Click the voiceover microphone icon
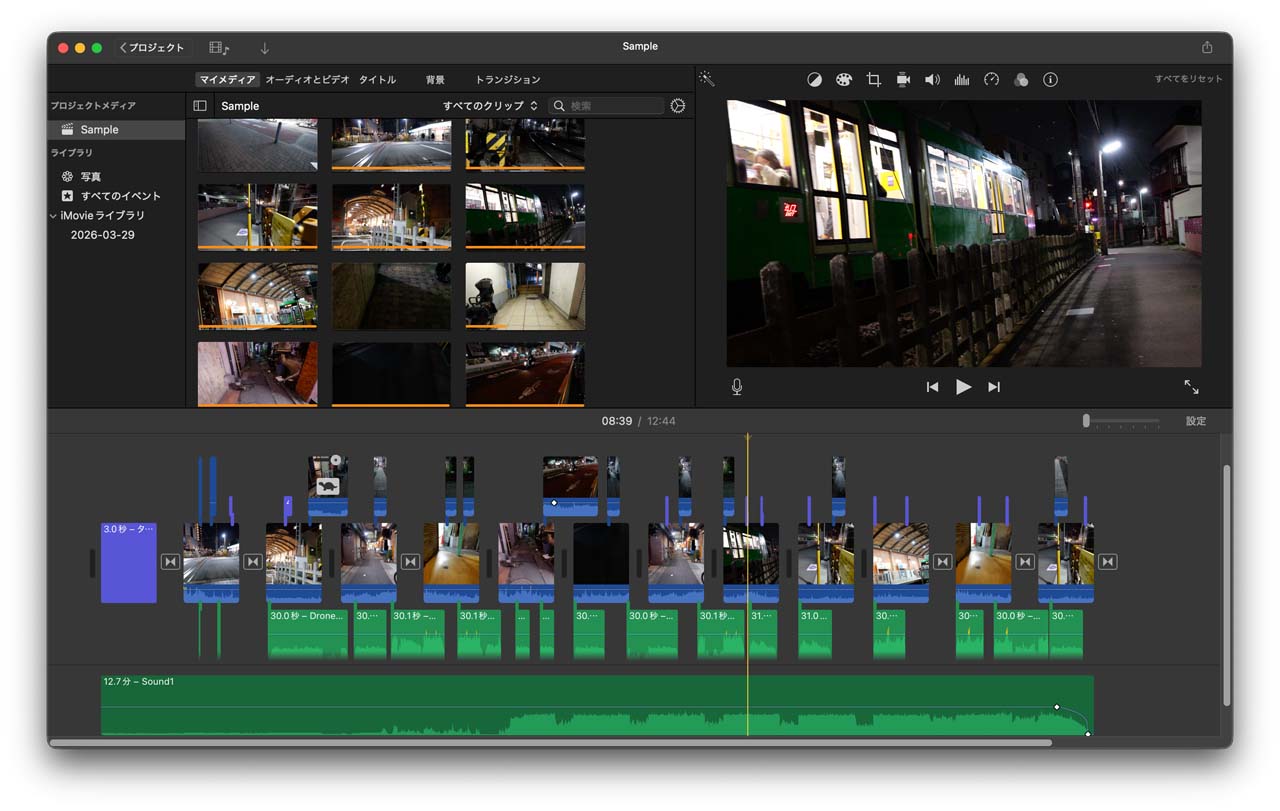The width and height of the screenshot is (1280, 811). (737, 387)
